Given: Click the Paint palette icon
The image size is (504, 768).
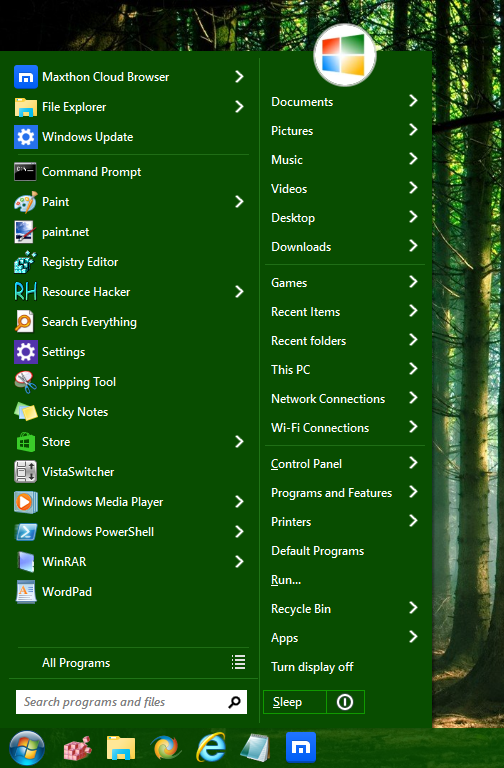Looking at the screenshot, I should tap(25, 202).
